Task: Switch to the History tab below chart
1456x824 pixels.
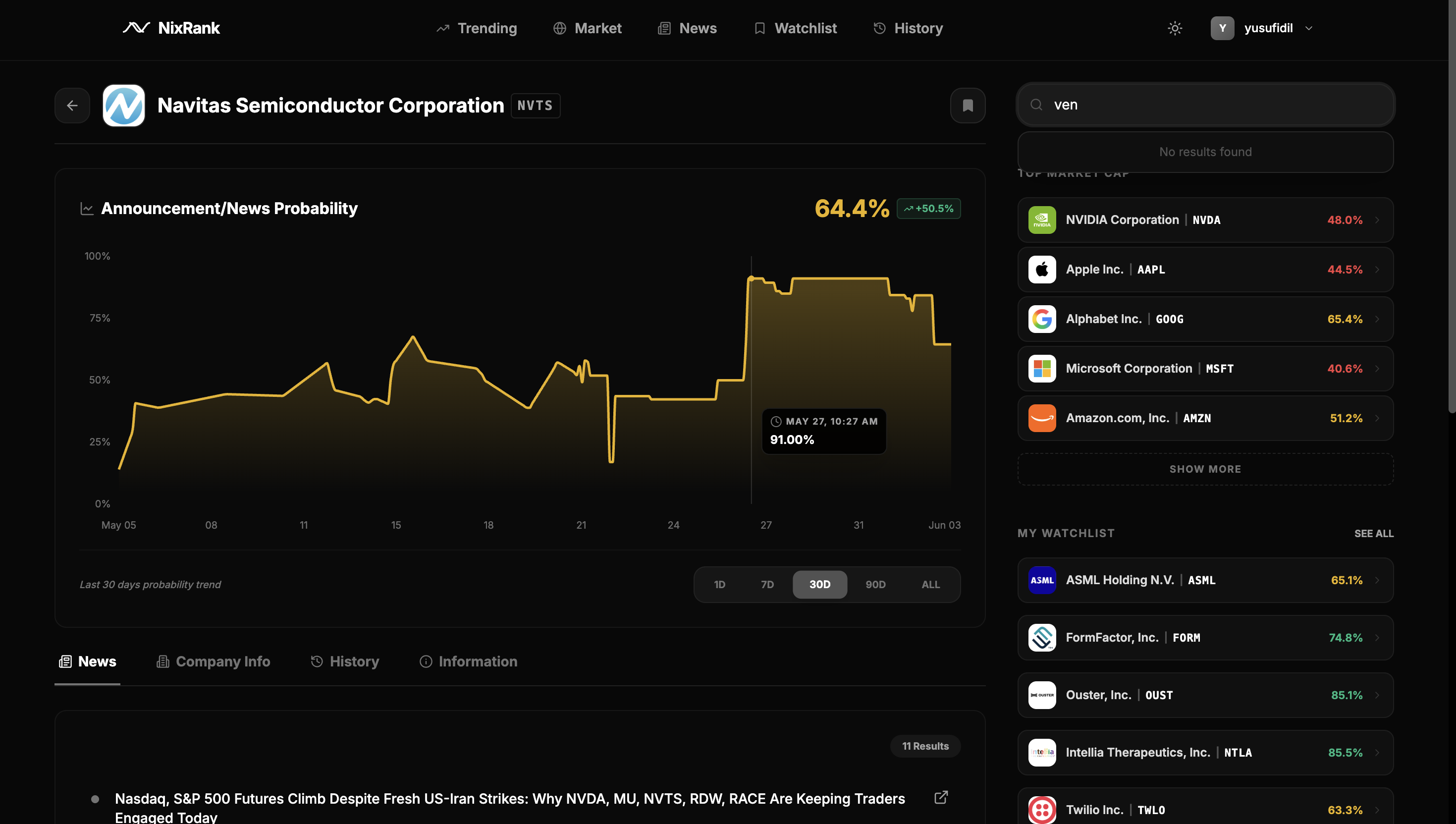Action: 344,661
